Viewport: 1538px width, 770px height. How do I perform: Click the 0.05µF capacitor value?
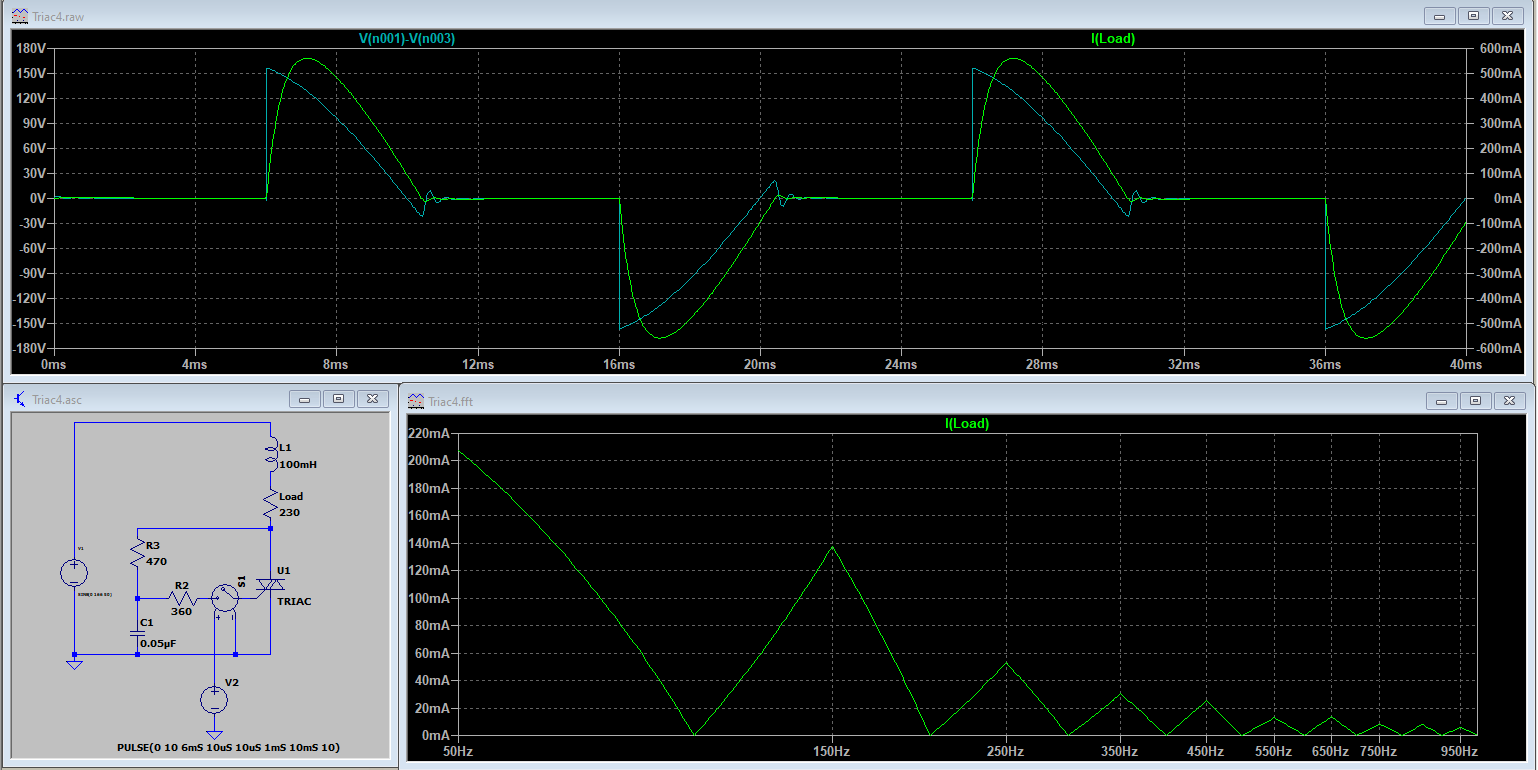[x=158, y=643]
